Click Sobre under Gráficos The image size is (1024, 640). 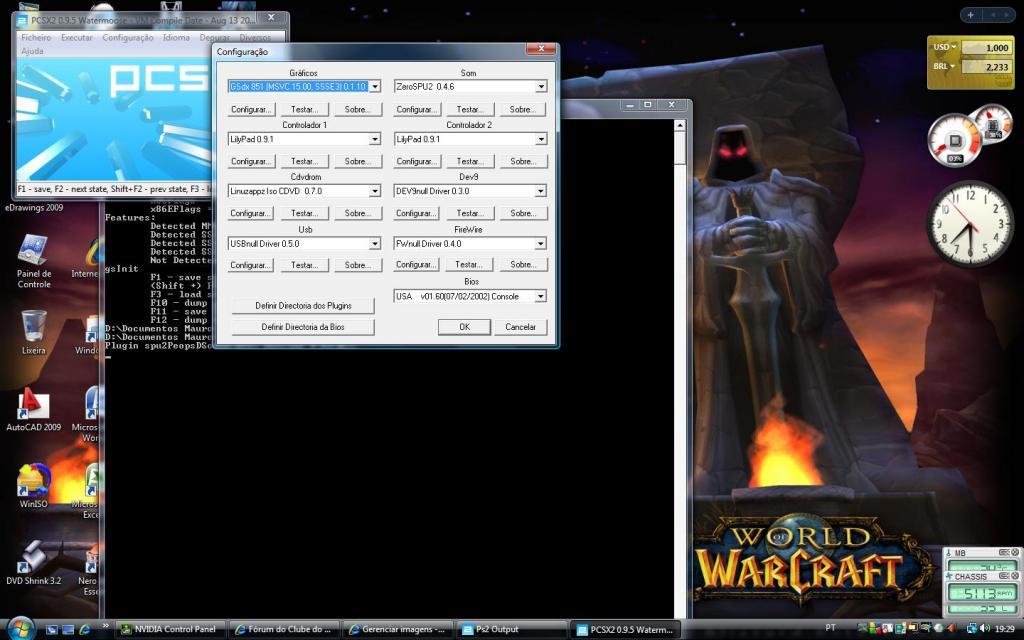click(x=358, y=109)
